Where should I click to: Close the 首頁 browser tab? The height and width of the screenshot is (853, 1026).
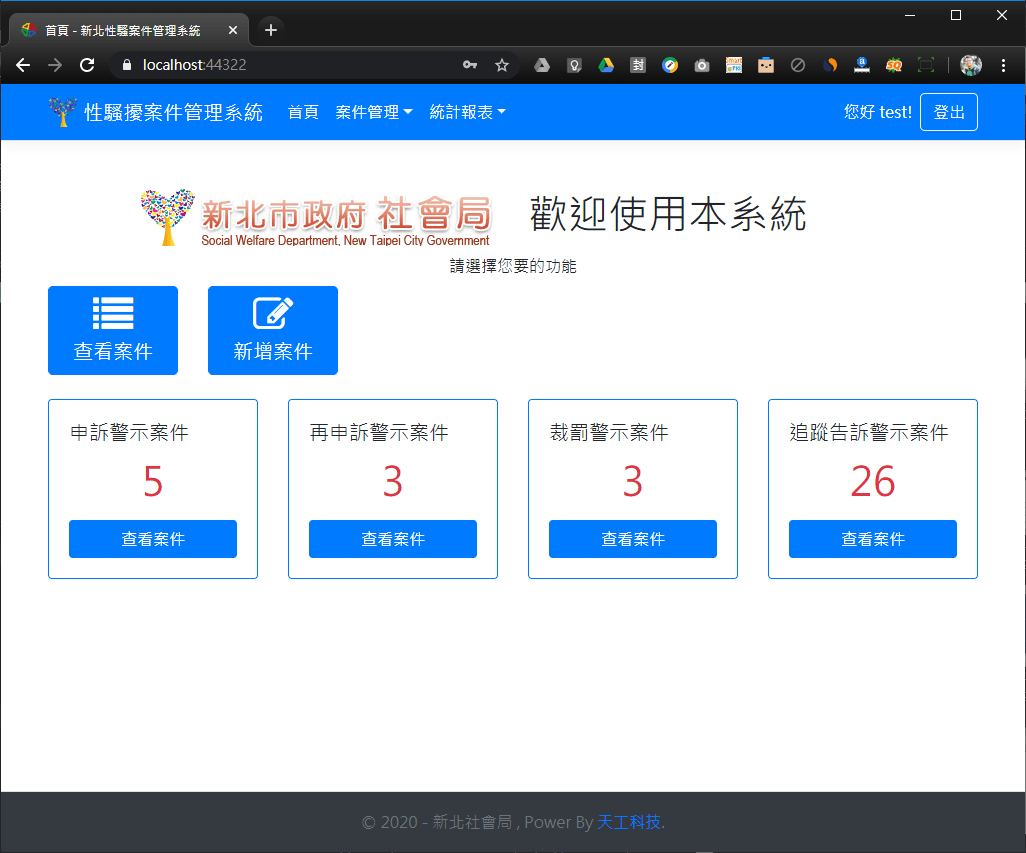[x=233, y=30]
